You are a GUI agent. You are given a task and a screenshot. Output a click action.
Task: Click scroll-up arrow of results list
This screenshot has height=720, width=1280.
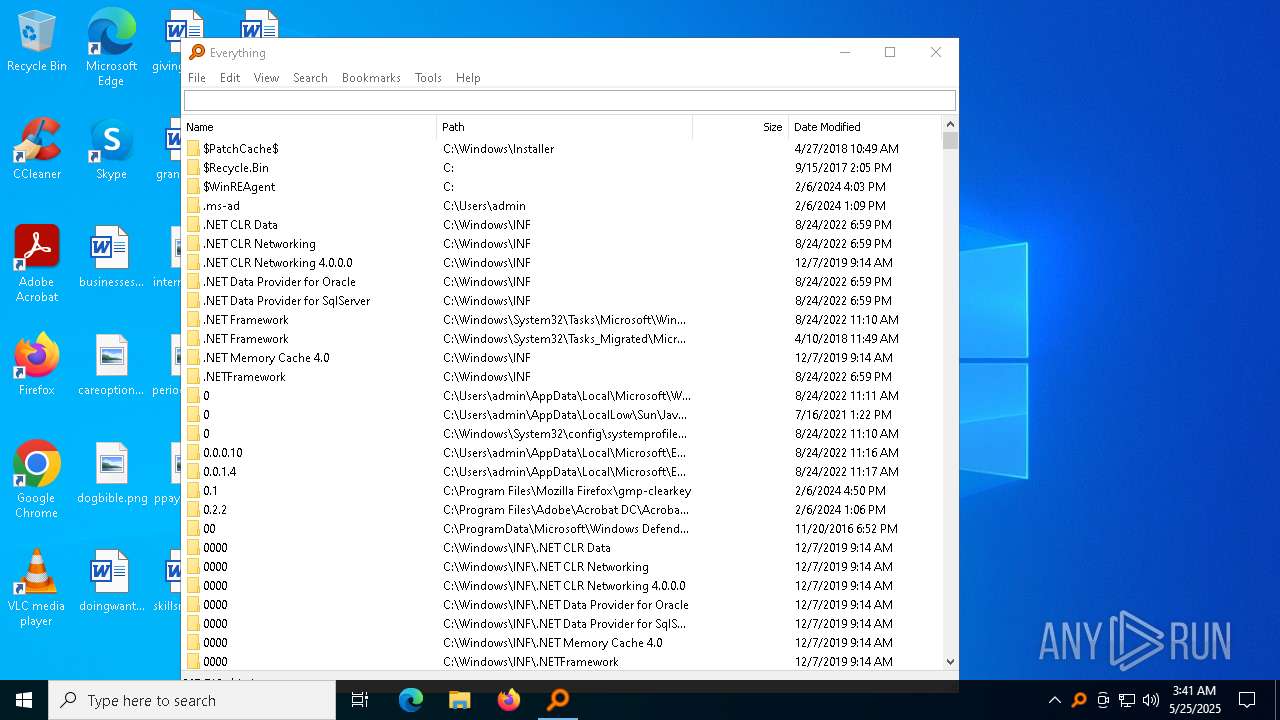coord(950,125)
